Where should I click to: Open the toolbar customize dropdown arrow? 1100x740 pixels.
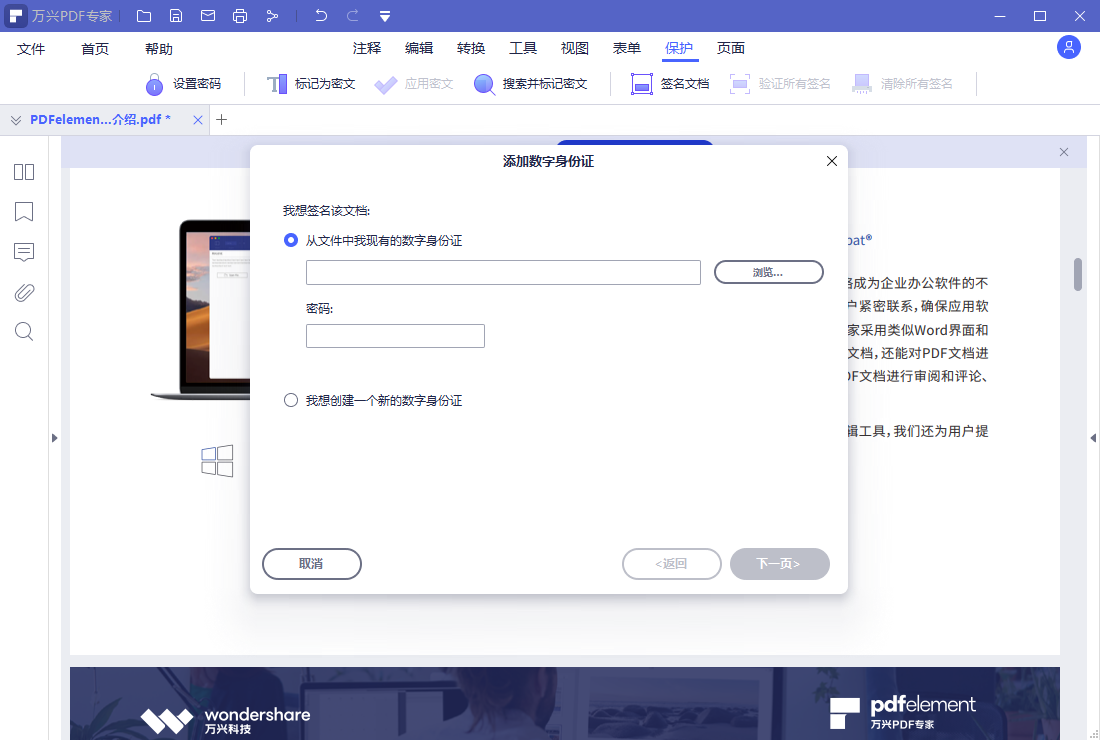pyautogui.click(x=385, y=16)
